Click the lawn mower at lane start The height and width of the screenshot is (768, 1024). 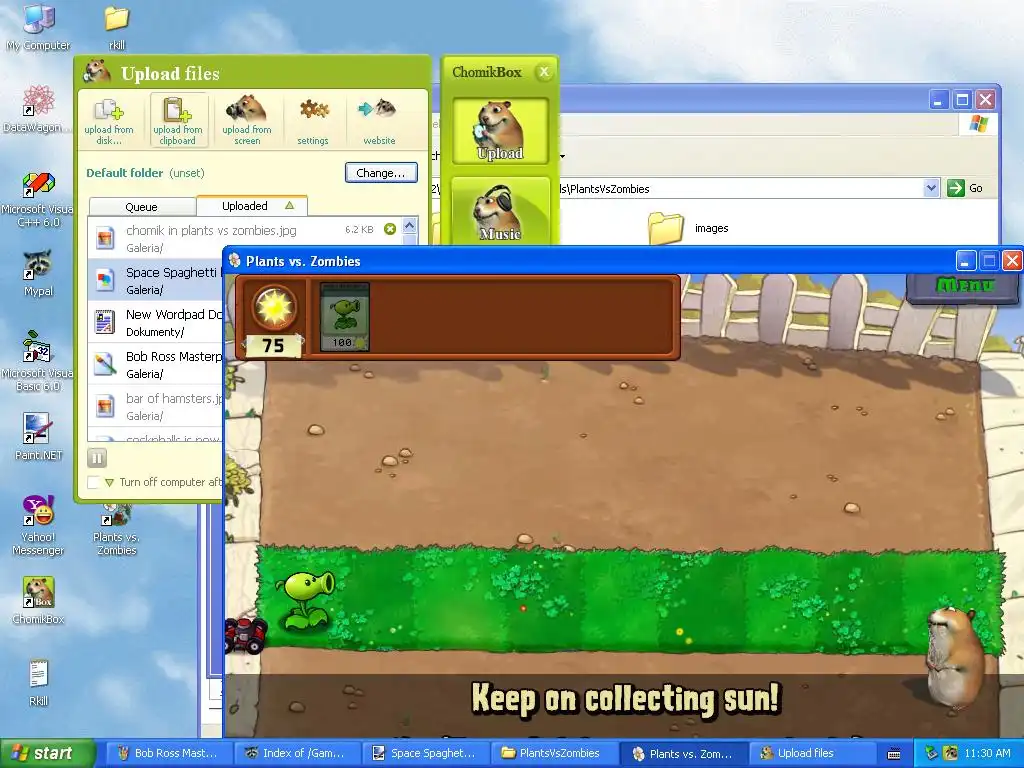click(246, 635)
